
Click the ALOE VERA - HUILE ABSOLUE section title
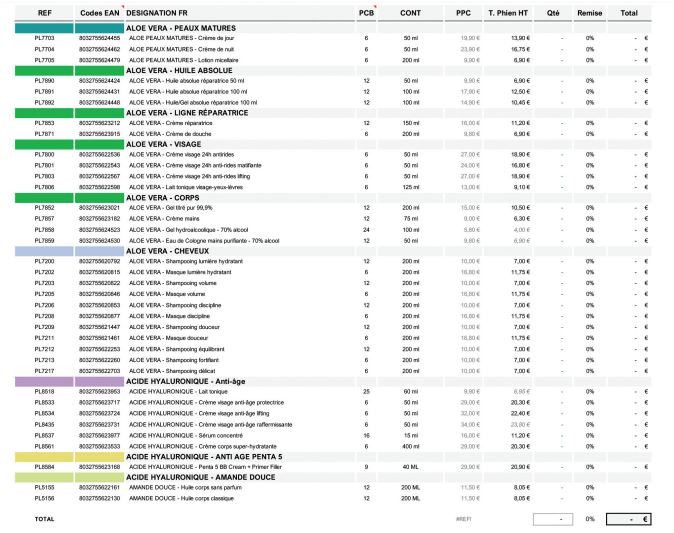pyautogui.click(x=179, y=70)
